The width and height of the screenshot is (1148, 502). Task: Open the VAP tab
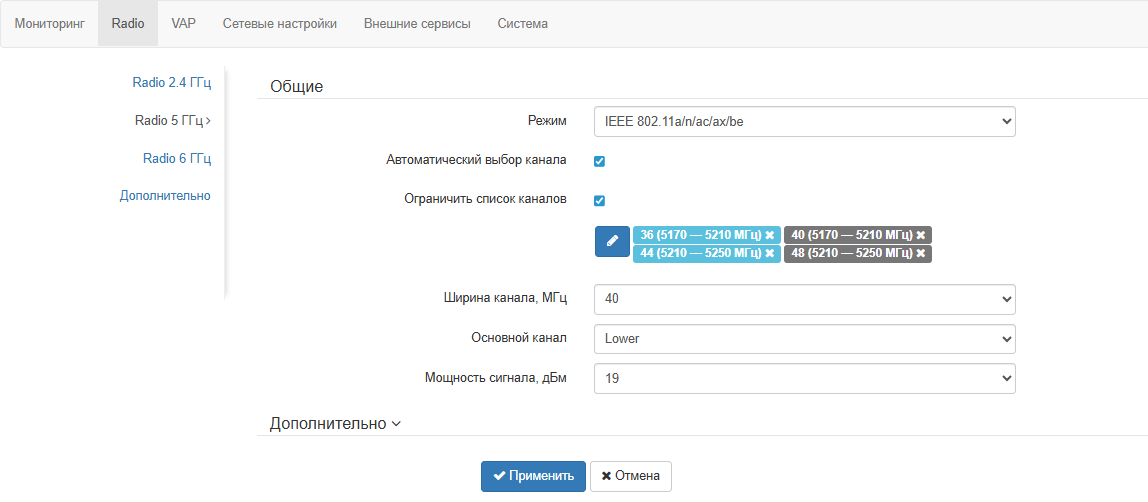184,23
